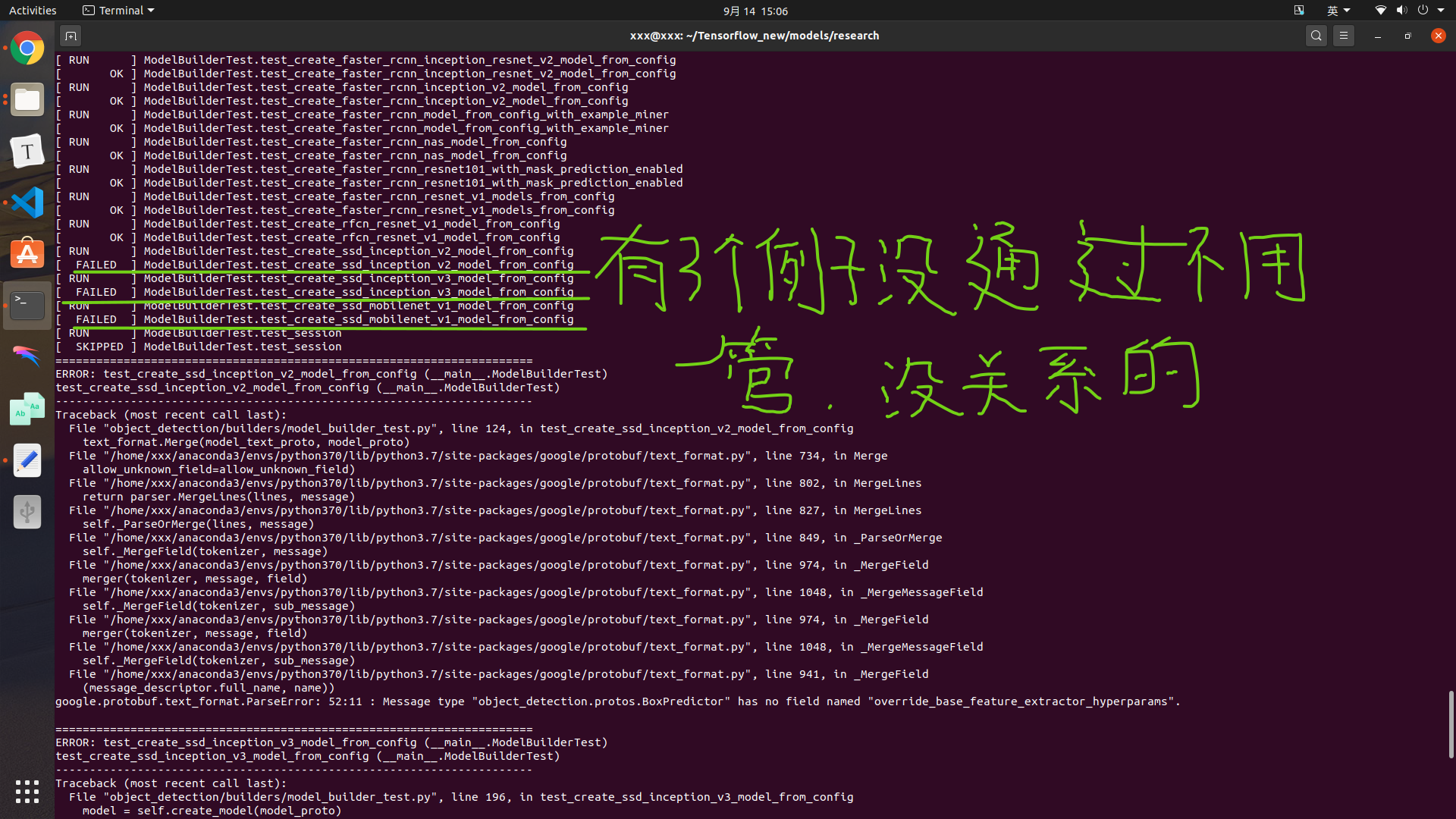Image resolution: width=1456 pixels, height=819 pixels.
Task: Click the volume speaker icon
Action: [1401, 11]
